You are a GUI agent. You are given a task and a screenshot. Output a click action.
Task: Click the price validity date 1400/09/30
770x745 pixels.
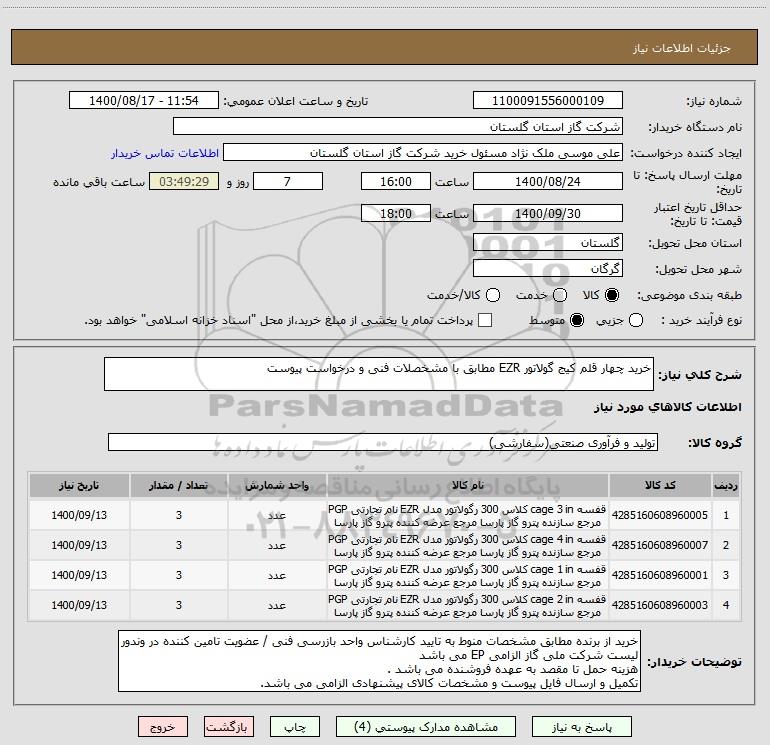pyautogui.click(x=548, y=213)
